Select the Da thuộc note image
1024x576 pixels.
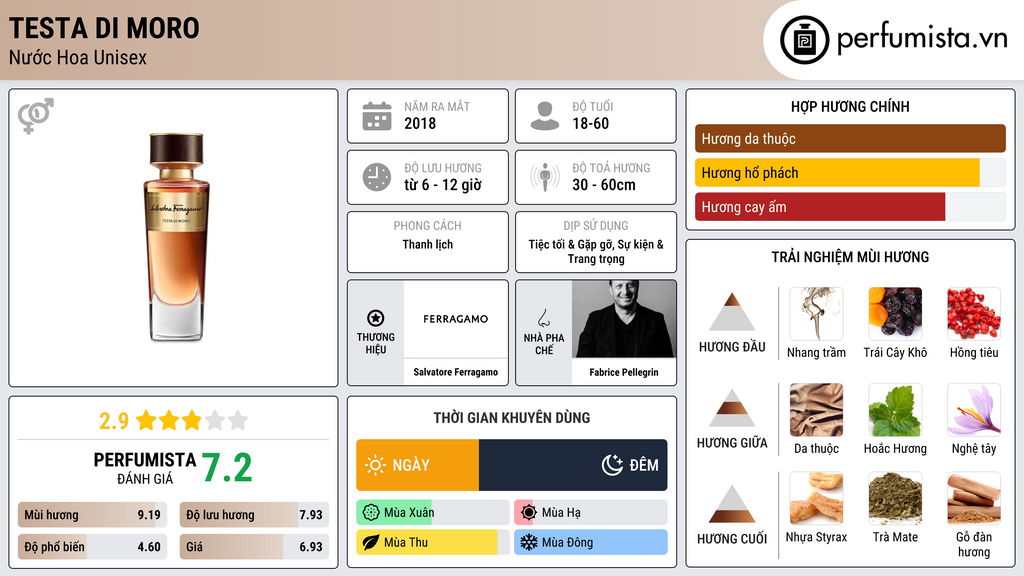[x=816, y=410]
